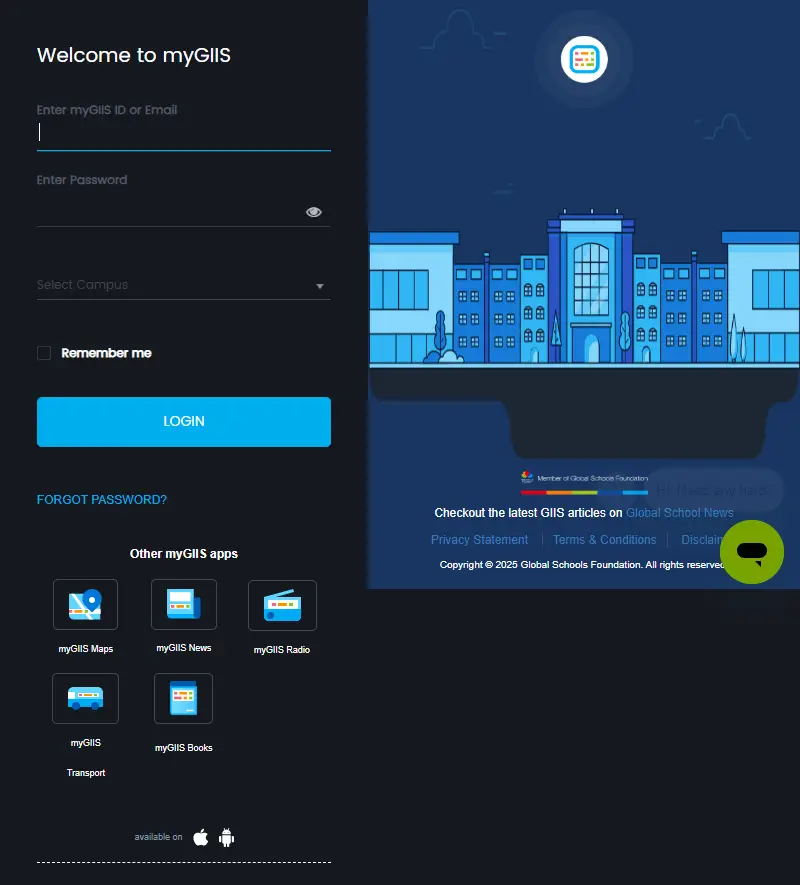Open the Global School News link
Viewport: 800px width, 885px height.
(680, 512)
